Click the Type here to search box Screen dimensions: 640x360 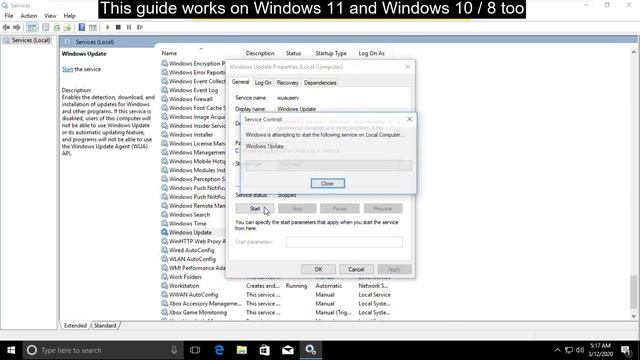click(102, 350)
